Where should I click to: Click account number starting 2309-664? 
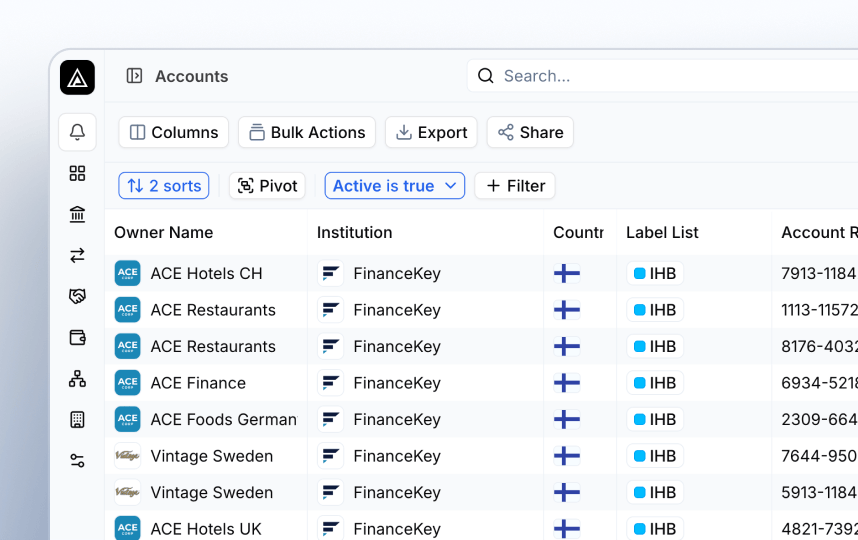[819, 419]
